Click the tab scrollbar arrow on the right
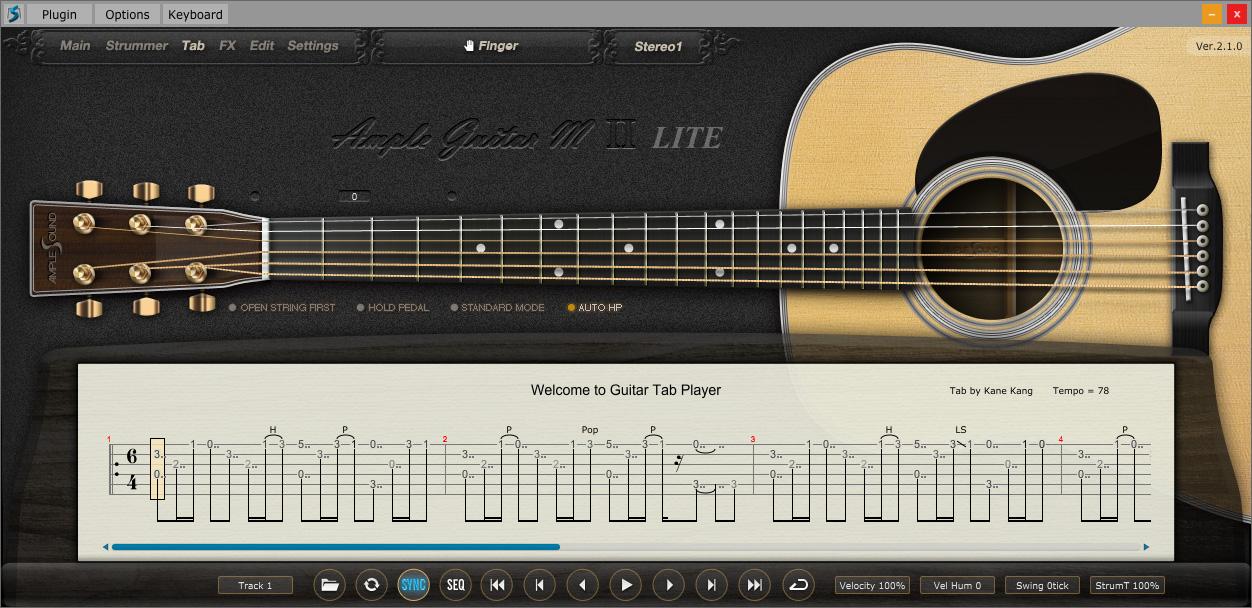Viewport: 1252px width, 608px height. pos(1145,546)
